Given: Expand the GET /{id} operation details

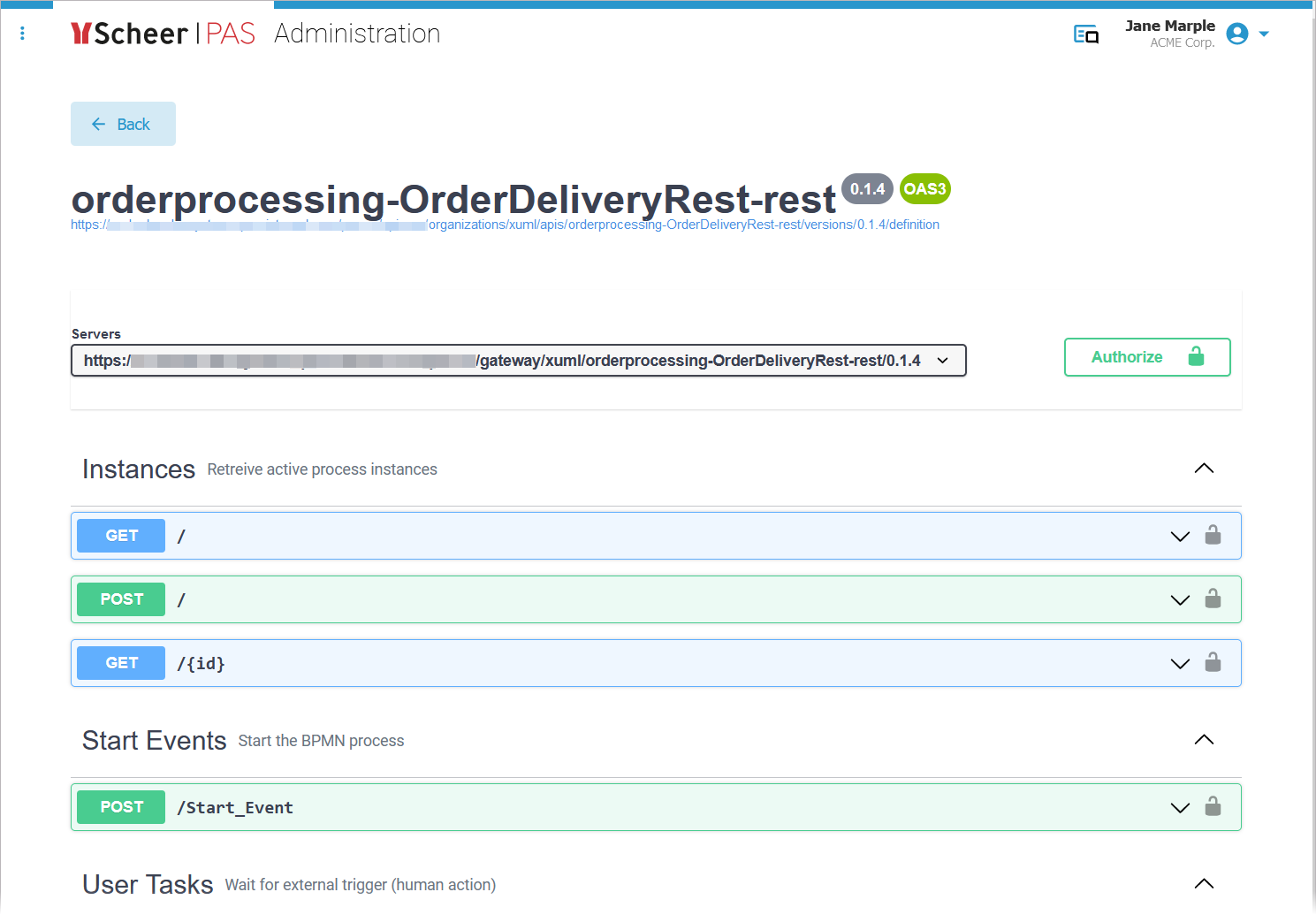Looking at the screenshot, I should pos(1180,663).
